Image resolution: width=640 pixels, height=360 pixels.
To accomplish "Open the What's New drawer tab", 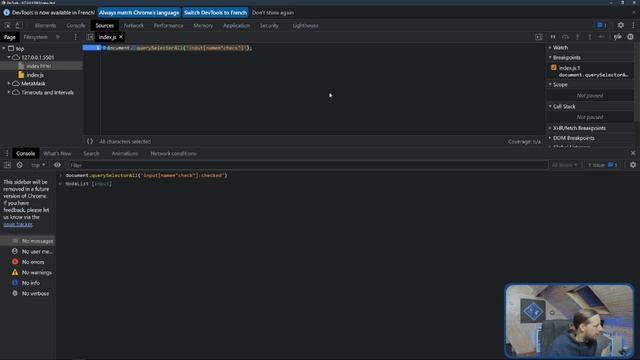I will (57, 153).
